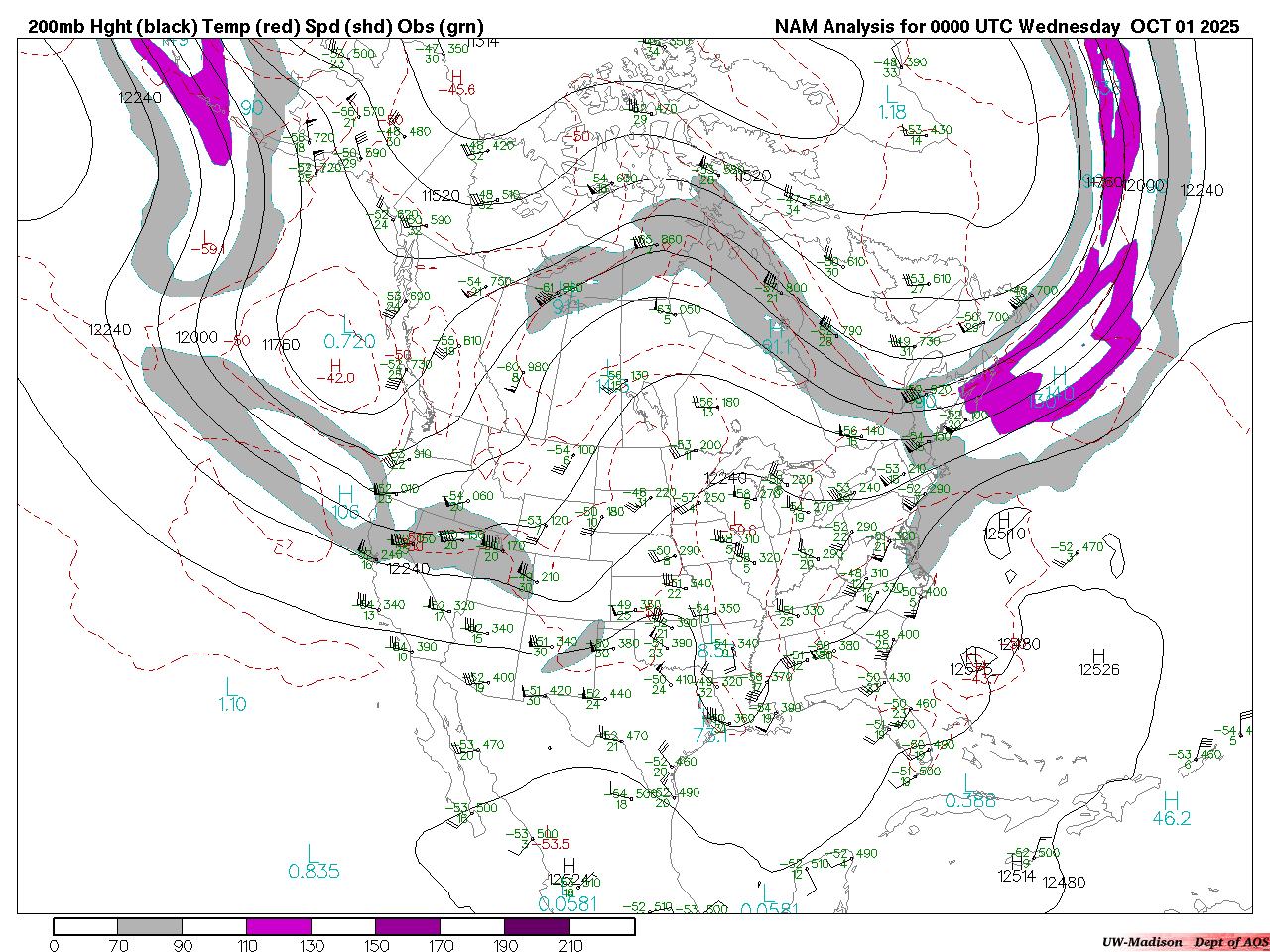The height and width of the screenshot is (952, 1270).
Task: Click the '11760' contour label
Action: point(281,345)
